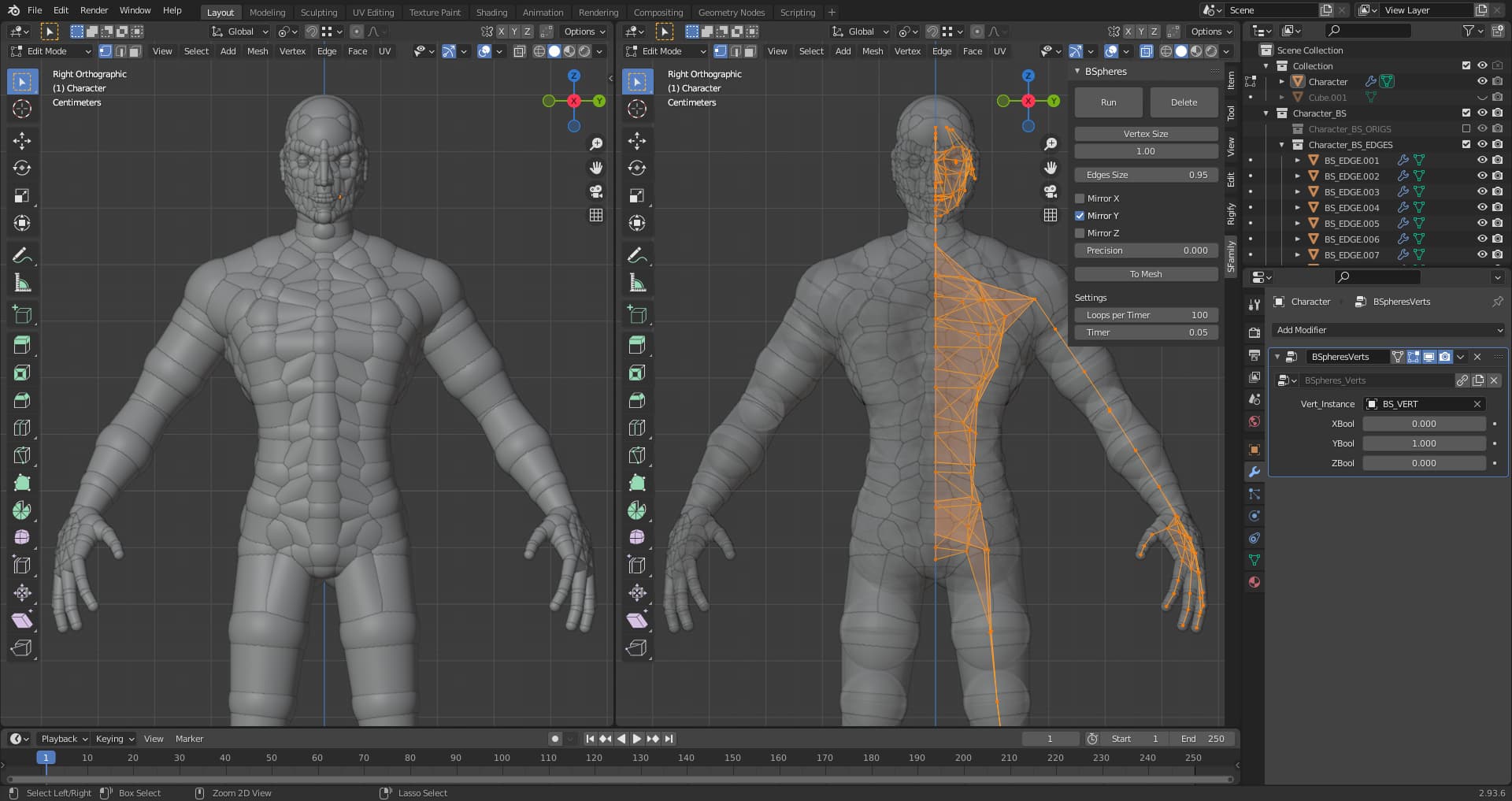Switch to the Scripting workspace tab
The image size is (1512, 801).
click(797, 12)
